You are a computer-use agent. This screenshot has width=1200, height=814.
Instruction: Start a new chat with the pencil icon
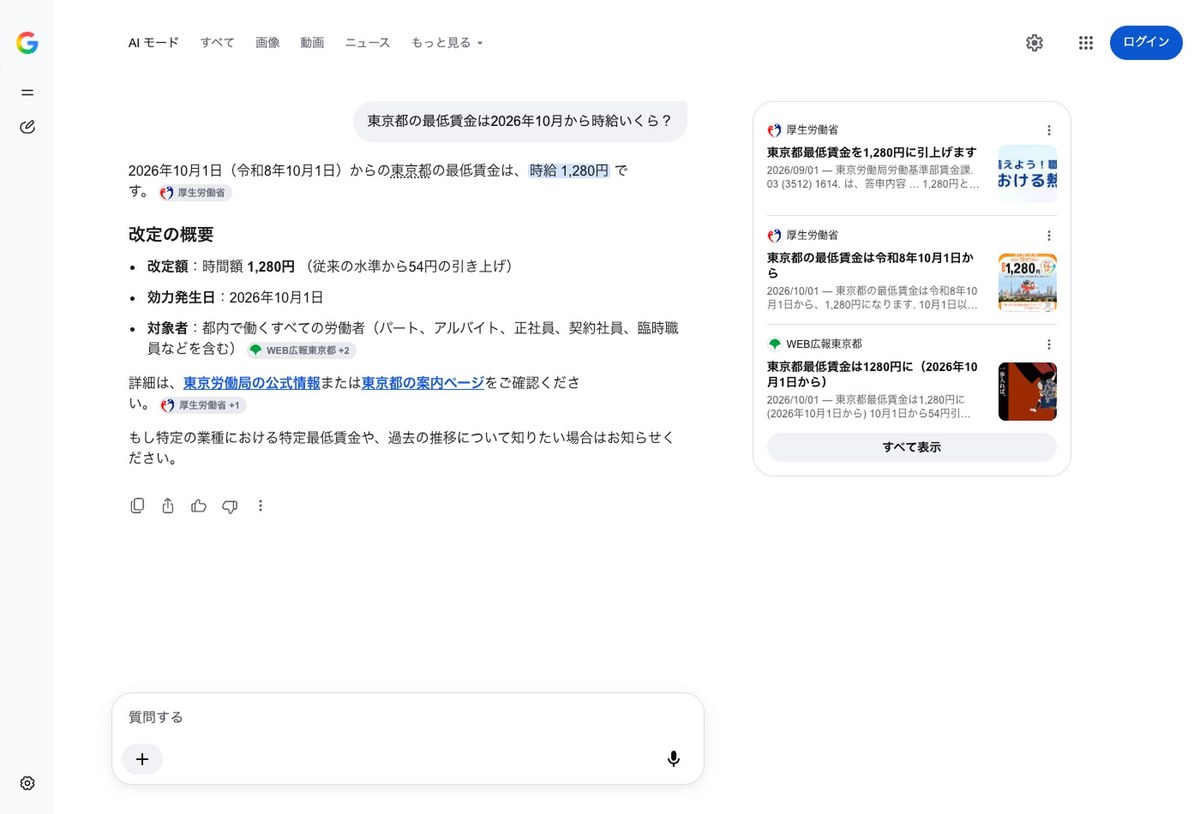pos(27,127)
